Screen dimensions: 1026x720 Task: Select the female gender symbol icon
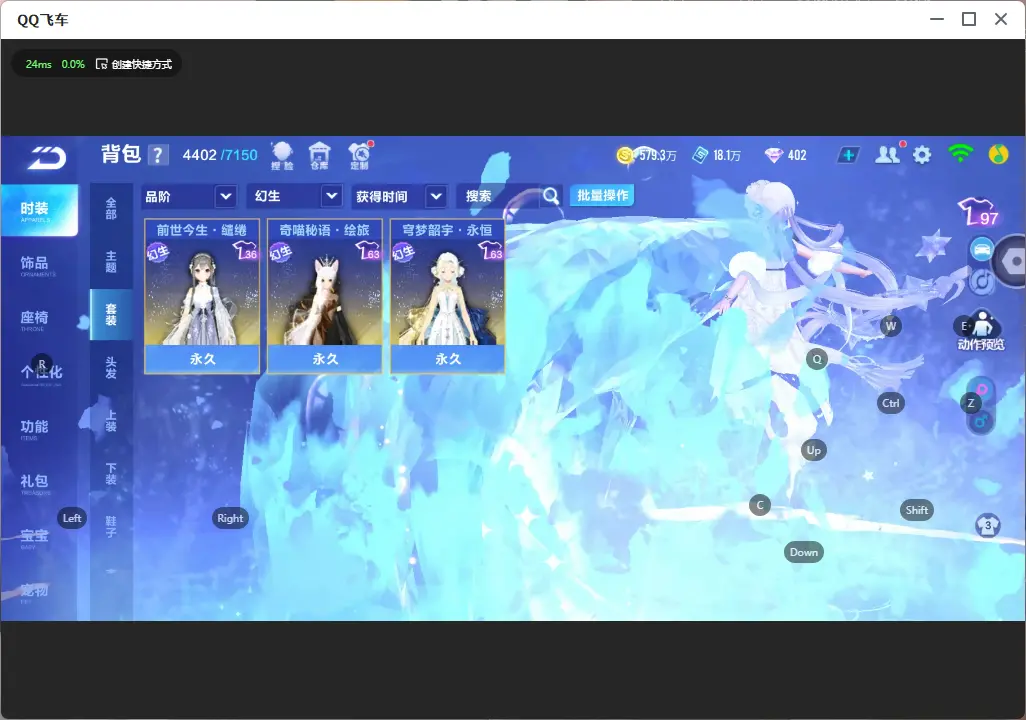pyautogui.click(x=981, y=389)
